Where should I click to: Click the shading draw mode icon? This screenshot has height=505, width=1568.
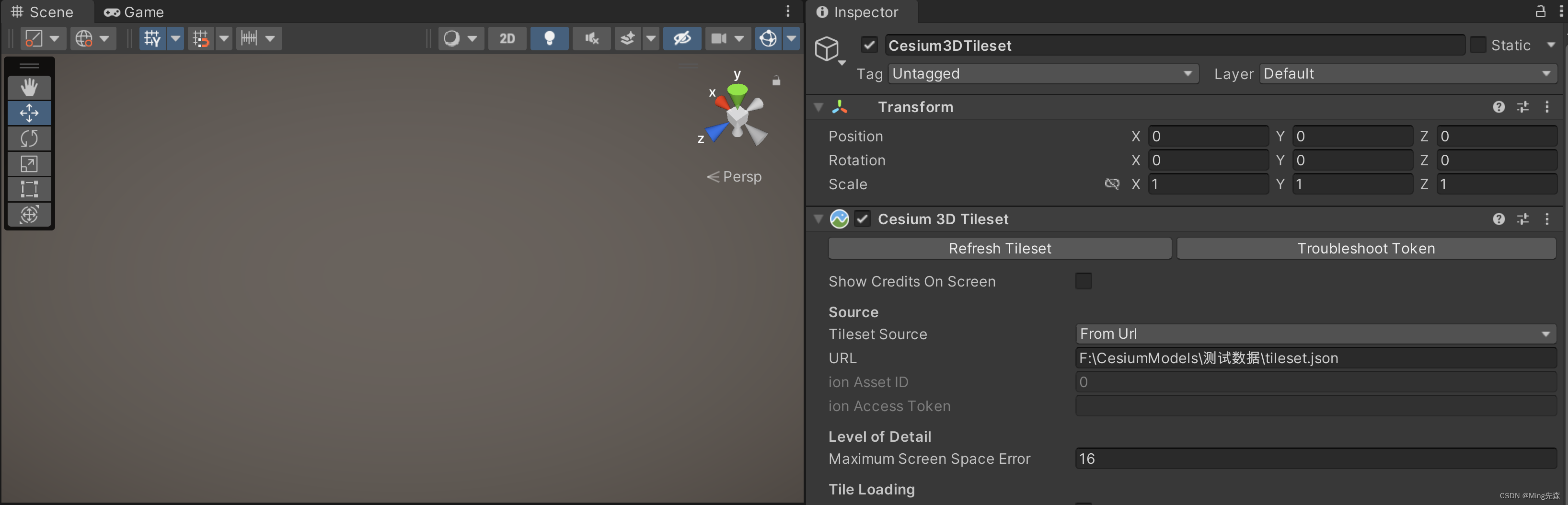(x=34, y=38)
